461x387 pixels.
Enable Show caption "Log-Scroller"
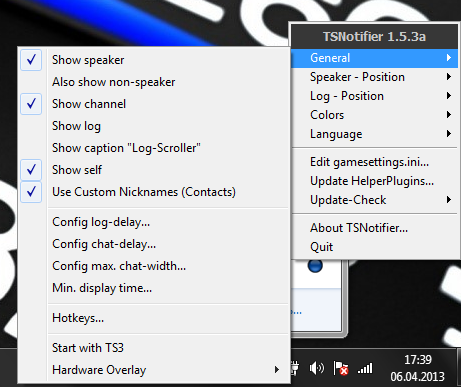153,148
